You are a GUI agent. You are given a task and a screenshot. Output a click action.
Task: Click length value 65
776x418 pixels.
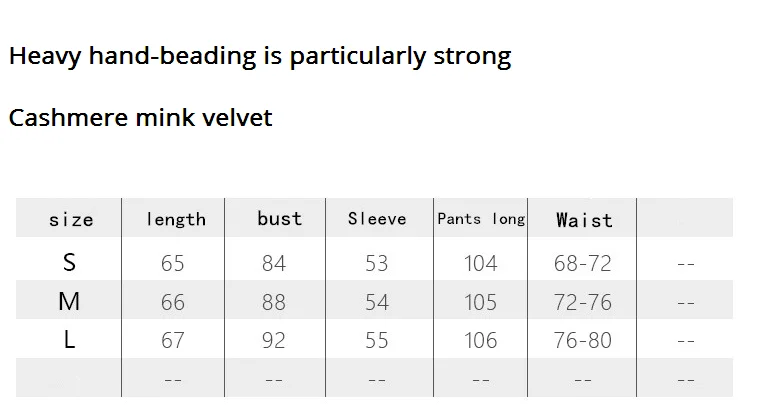coord(172,263)
